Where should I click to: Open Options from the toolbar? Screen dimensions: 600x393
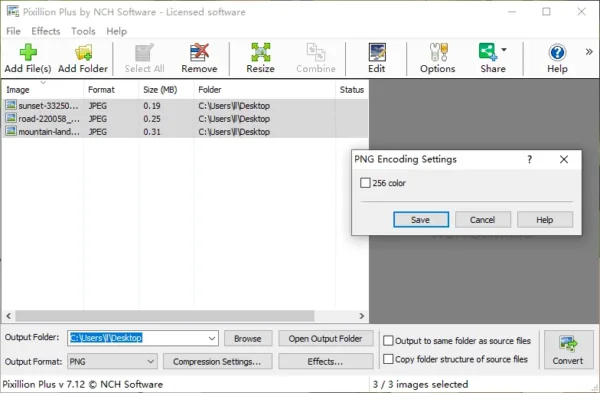(438, 52)
